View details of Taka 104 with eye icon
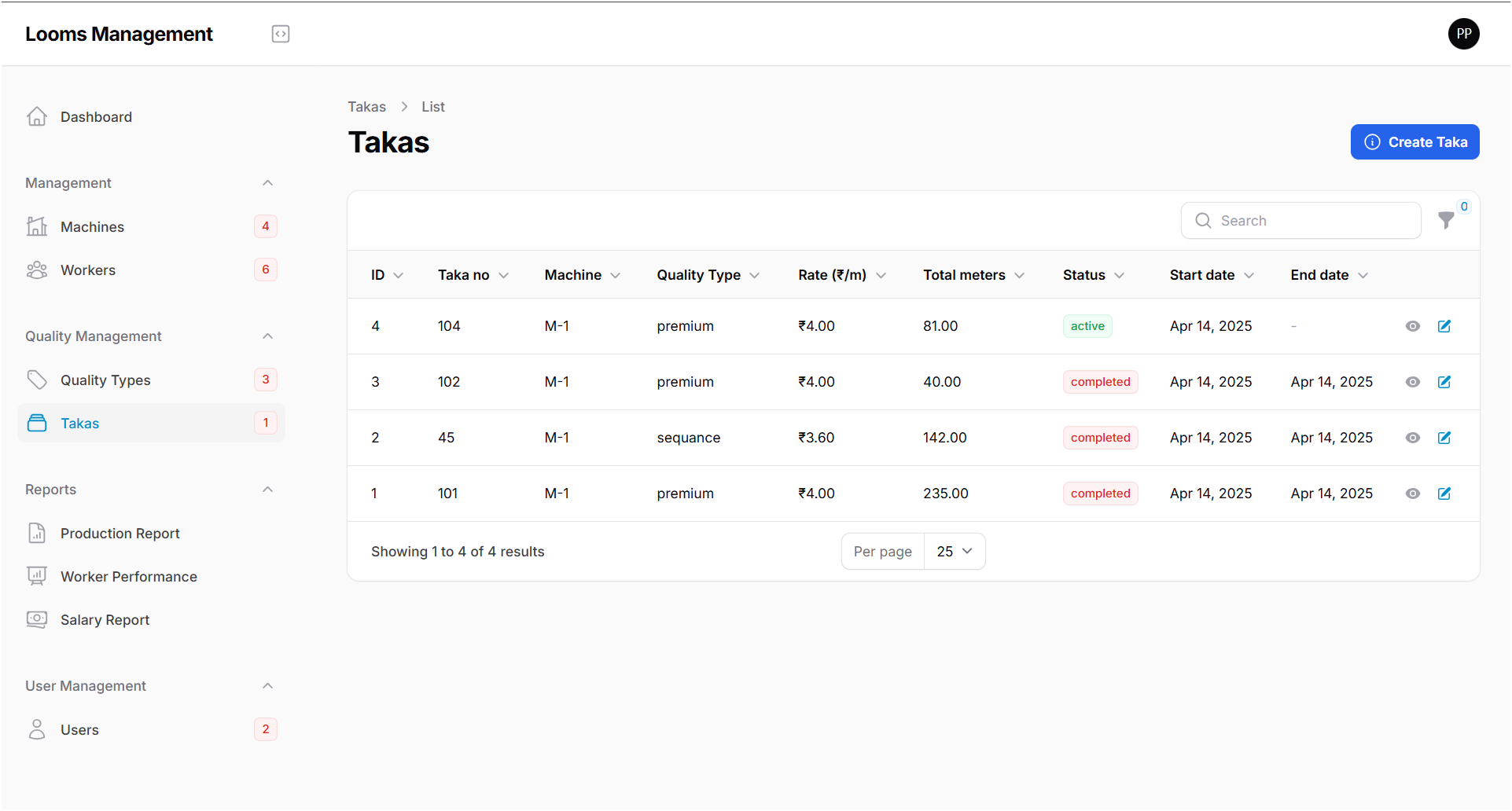This screenshot has width=1512, height=811. tap(1413, 326)
